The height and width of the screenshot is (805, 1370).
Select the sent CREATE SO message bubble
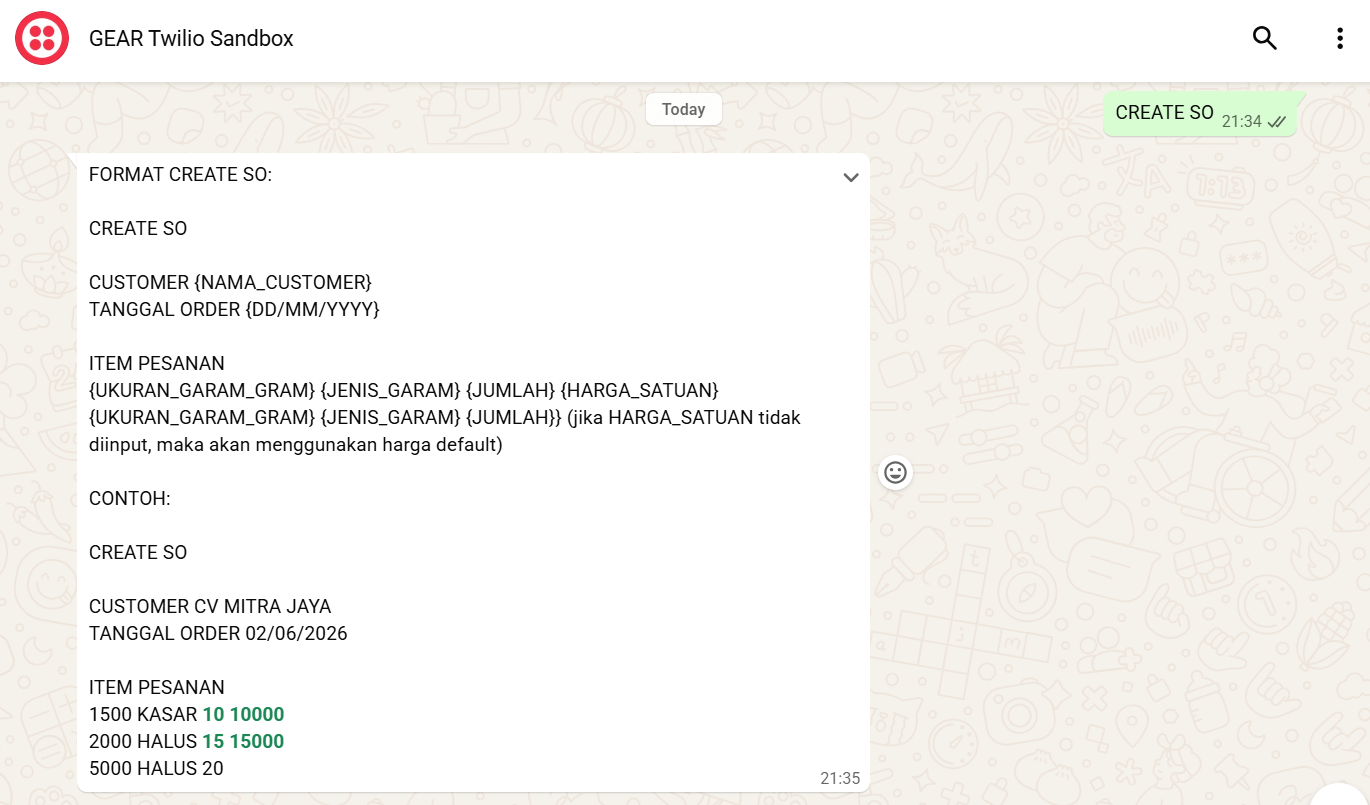point(1201,114)
